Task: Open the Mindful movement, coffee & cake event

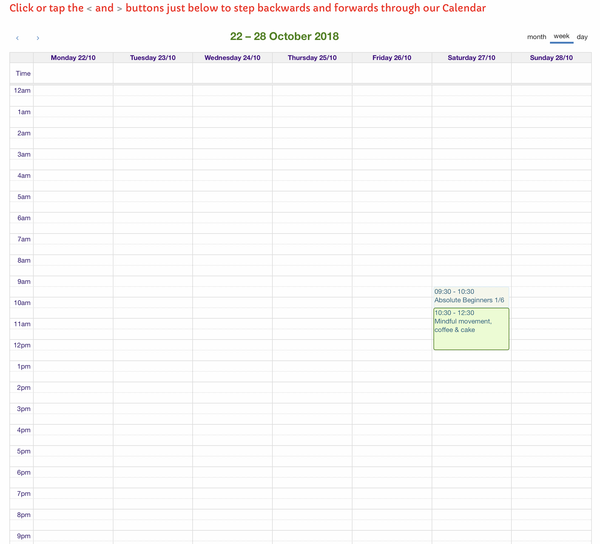Action: (471, 329)
